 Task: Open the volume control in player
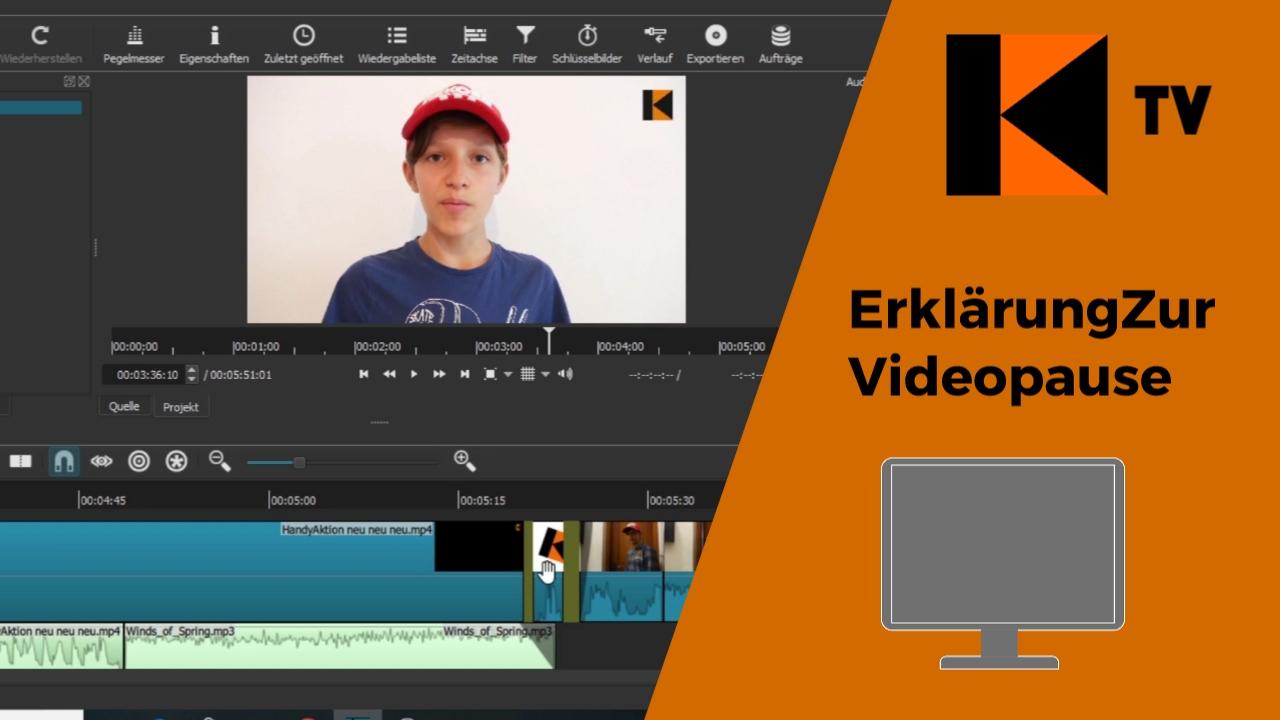tap(565, 374)
